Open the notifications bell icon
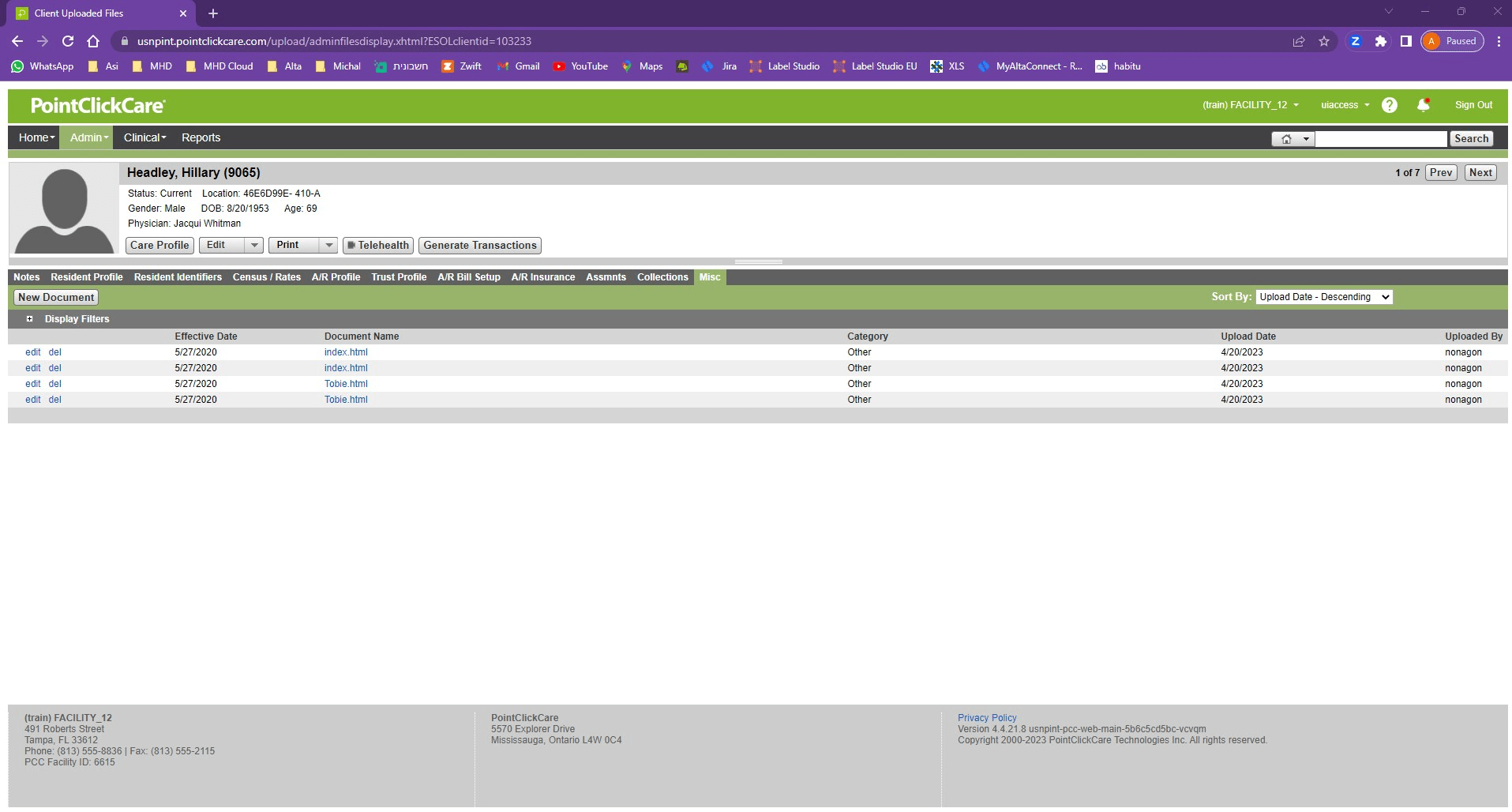1512x812 pixels. [x=1423, y=105]
